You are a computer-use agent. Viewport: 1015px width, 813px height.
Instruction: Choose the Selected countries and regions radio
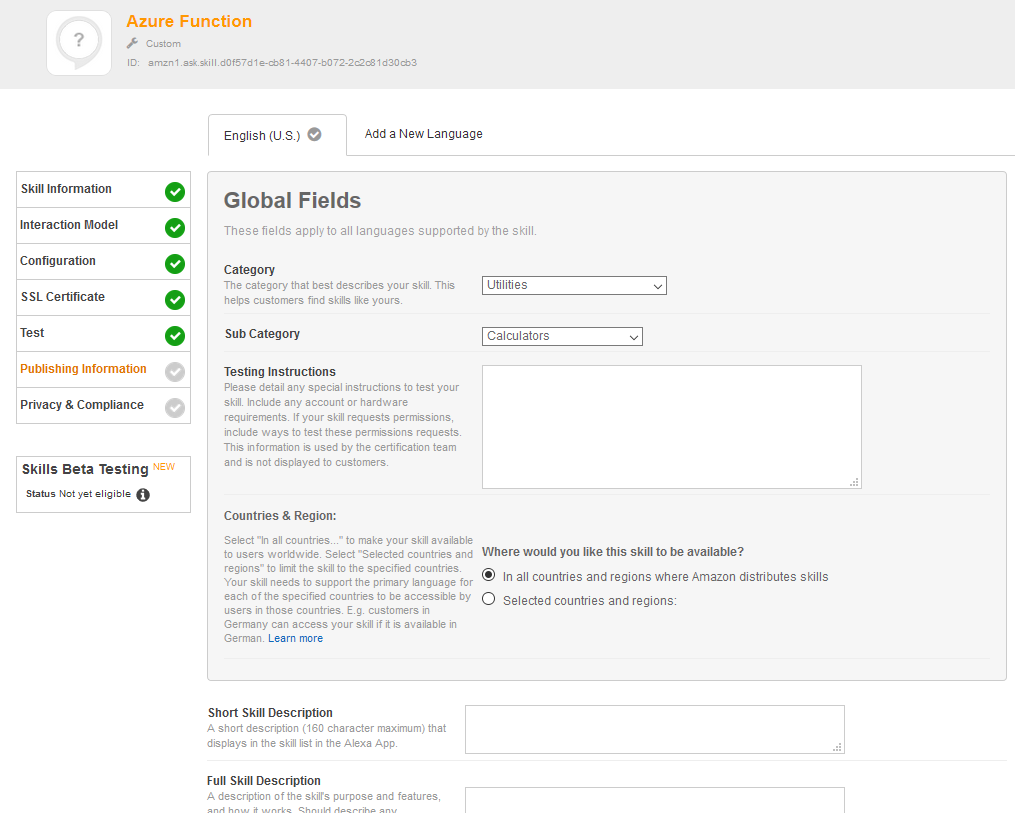(489, 599)
